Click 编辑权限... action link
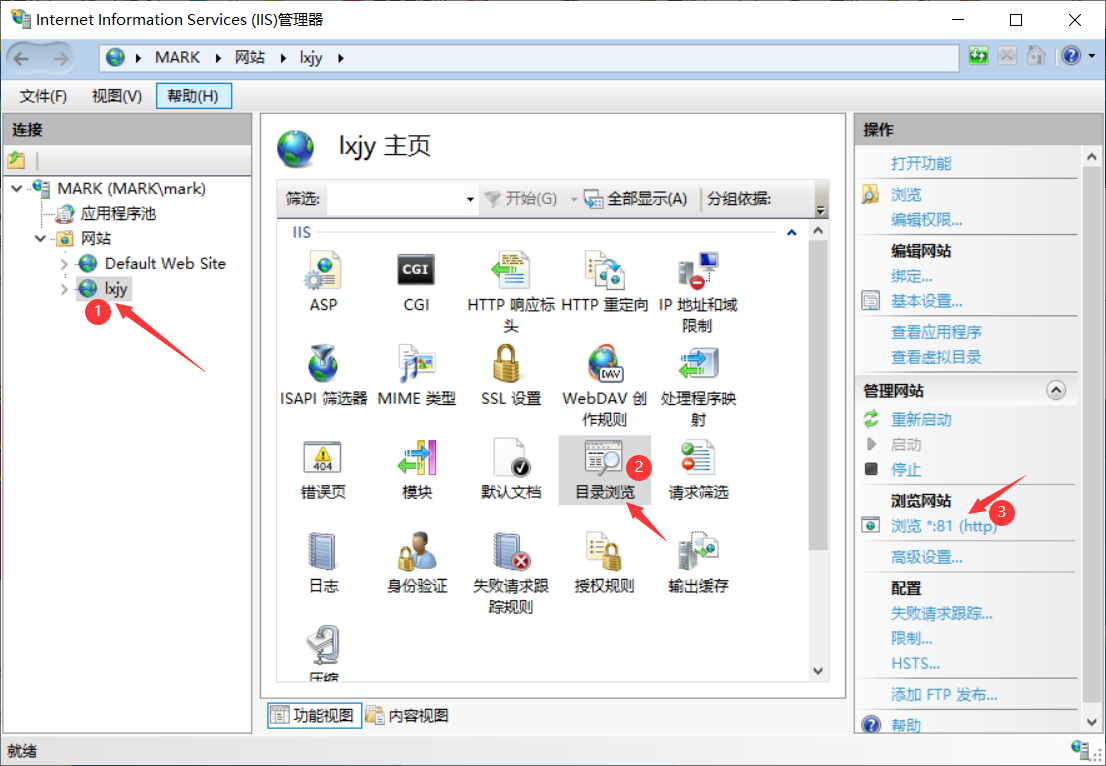Screen dimensions: 1106x766 926,220
